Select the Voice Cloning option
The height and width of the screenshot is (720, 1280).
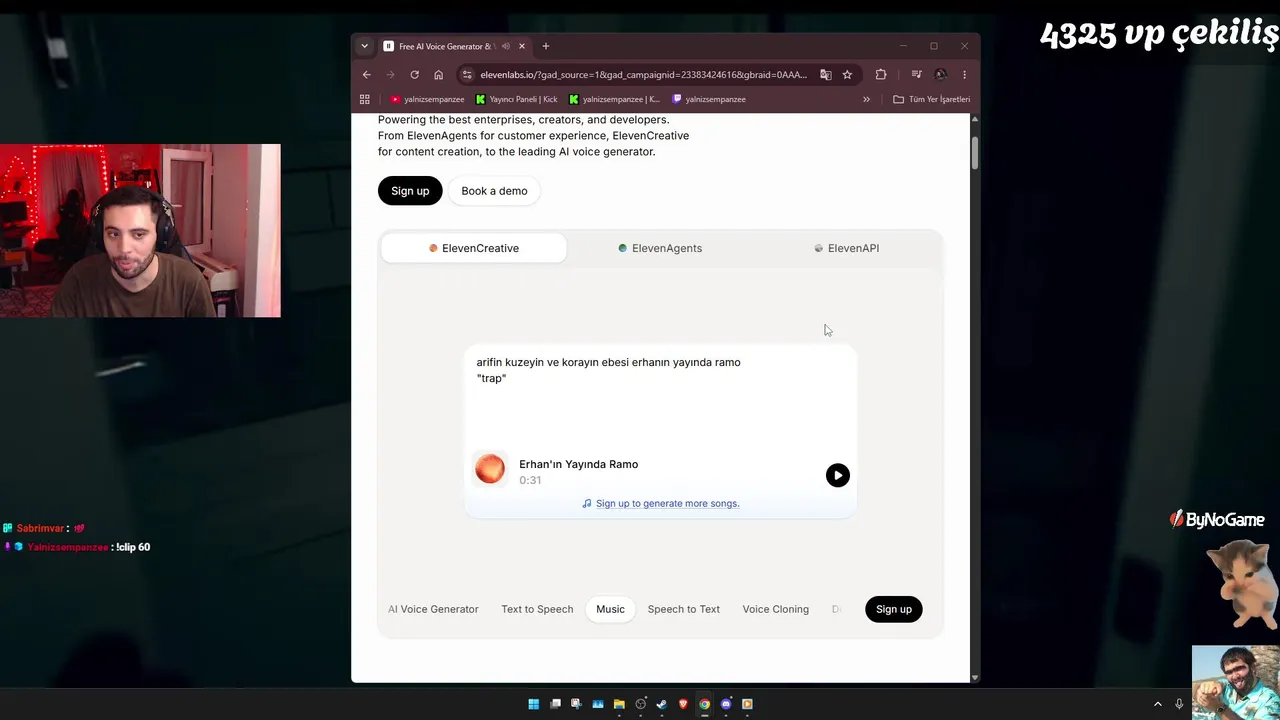tap(776, 609)
